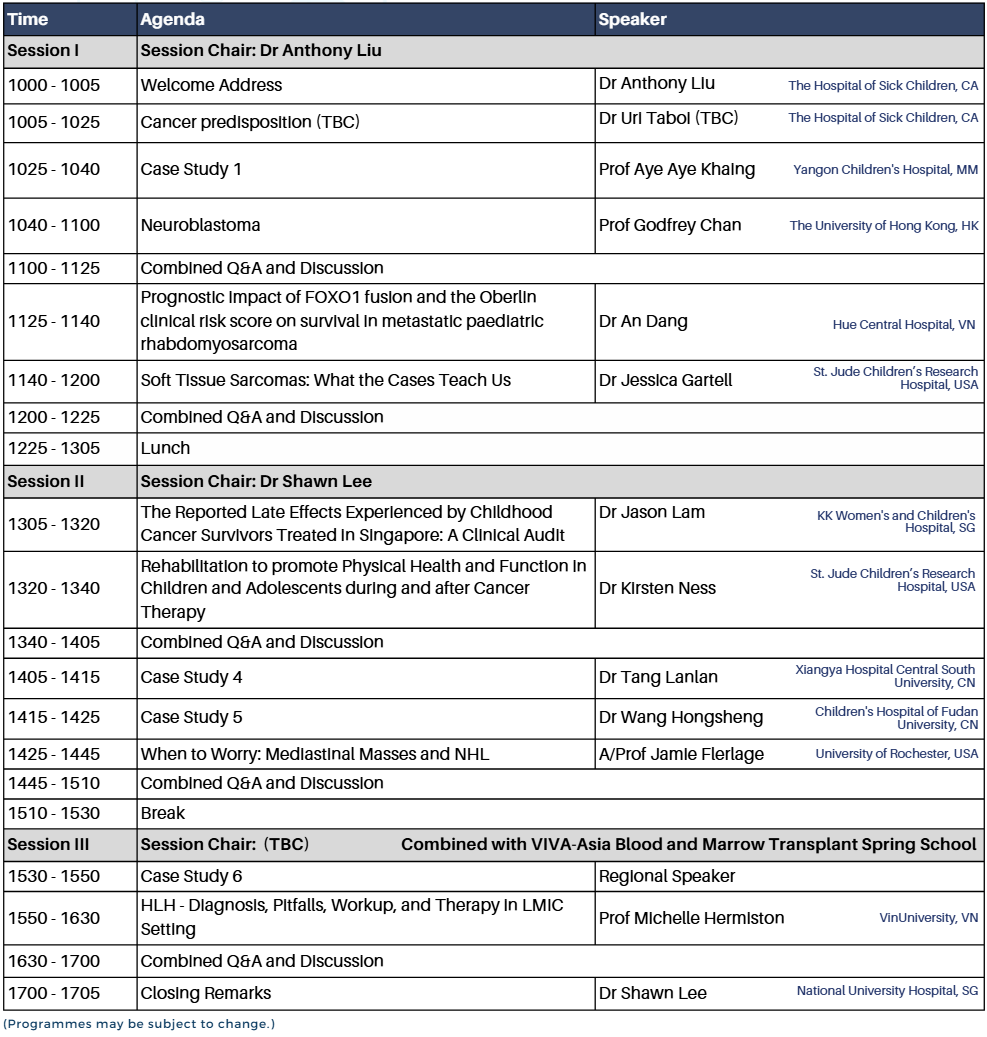Select Case Study 4 with Dr Tang Lanlan
This screenshot has width=987, height=1037.
click(190, 679)
